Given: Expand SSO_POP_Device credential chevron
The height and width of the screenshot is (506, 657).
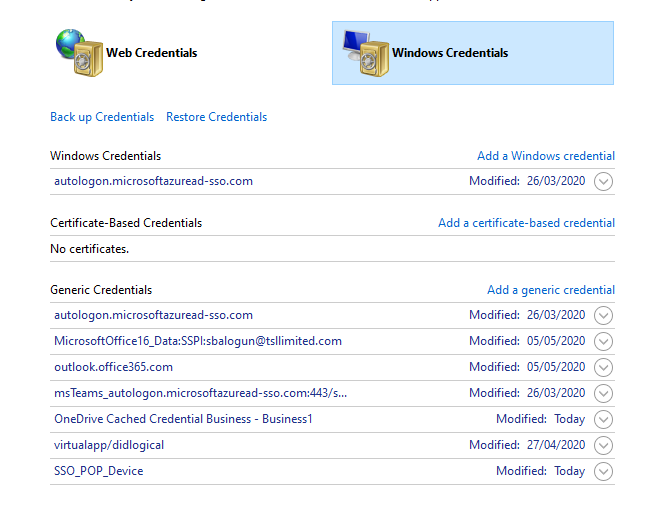Looking at the screenshot, I should click(603, 471).
